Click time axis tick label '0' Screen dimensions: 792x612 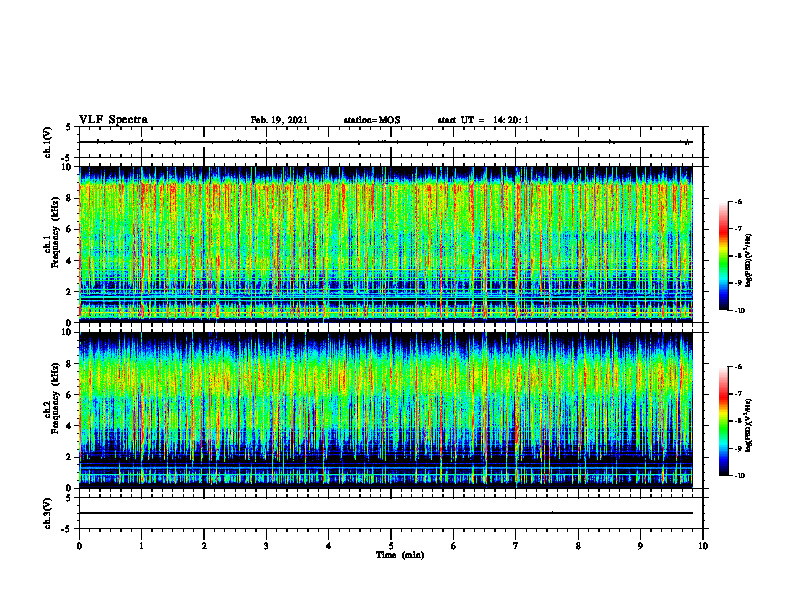pyautogui.click(x=79, y=546)
